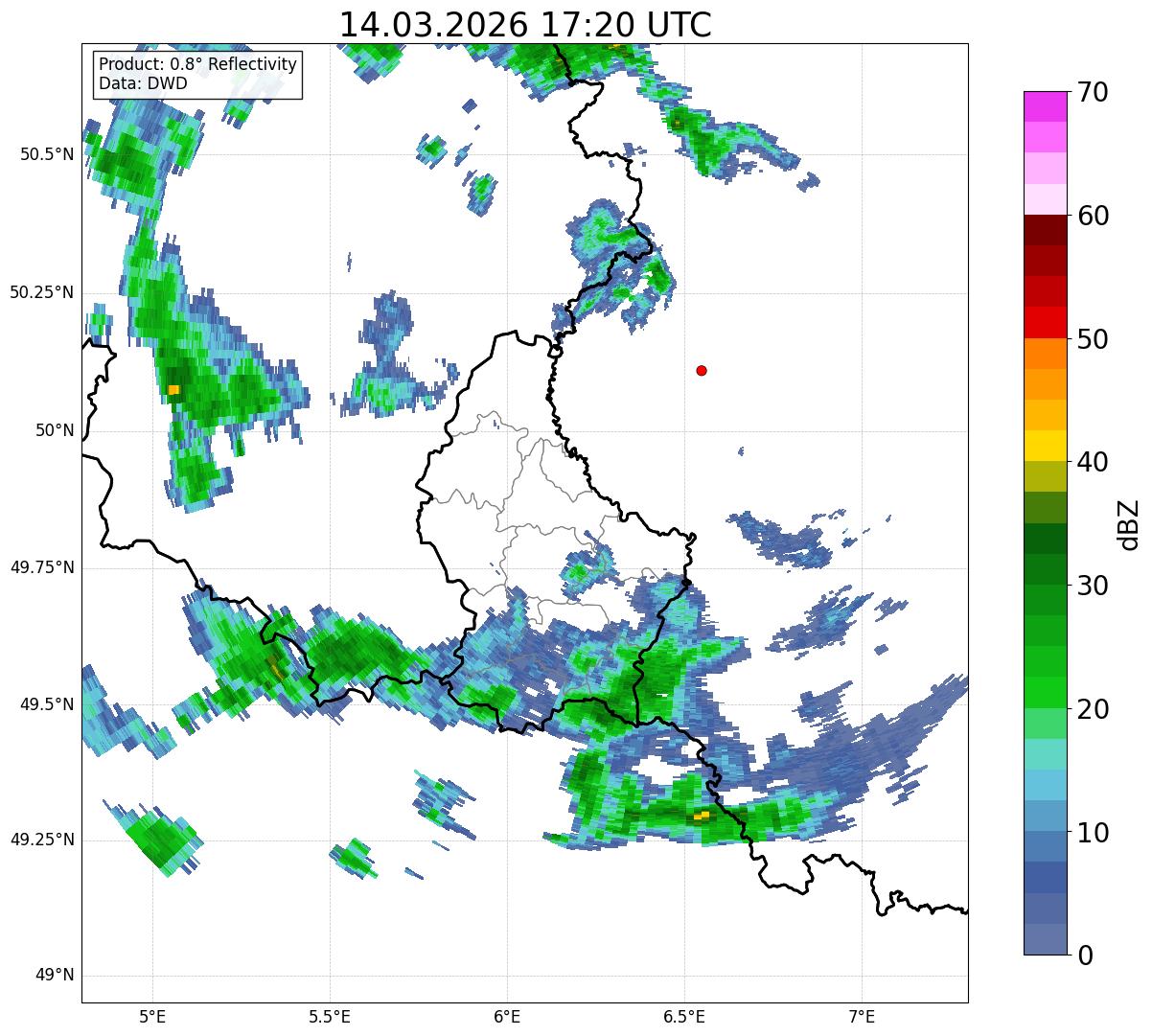Click the timestamp title 14.03.2026 17:20 UTC
The height and width of the screenshot is (1036, 1152).
point(525,24)
